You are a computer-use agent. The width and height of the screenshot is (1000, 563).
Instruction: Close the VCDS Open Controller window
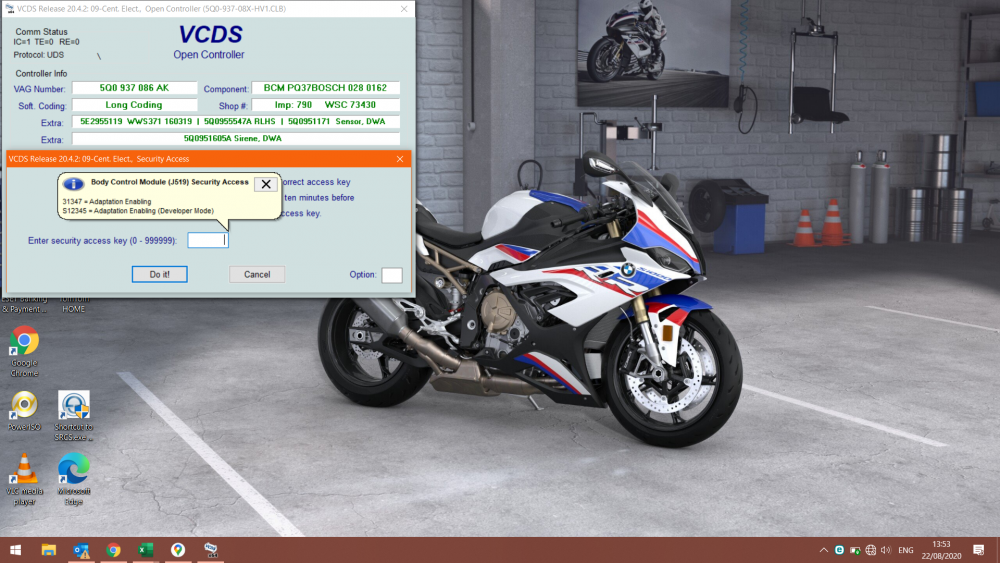pos(404,9)
